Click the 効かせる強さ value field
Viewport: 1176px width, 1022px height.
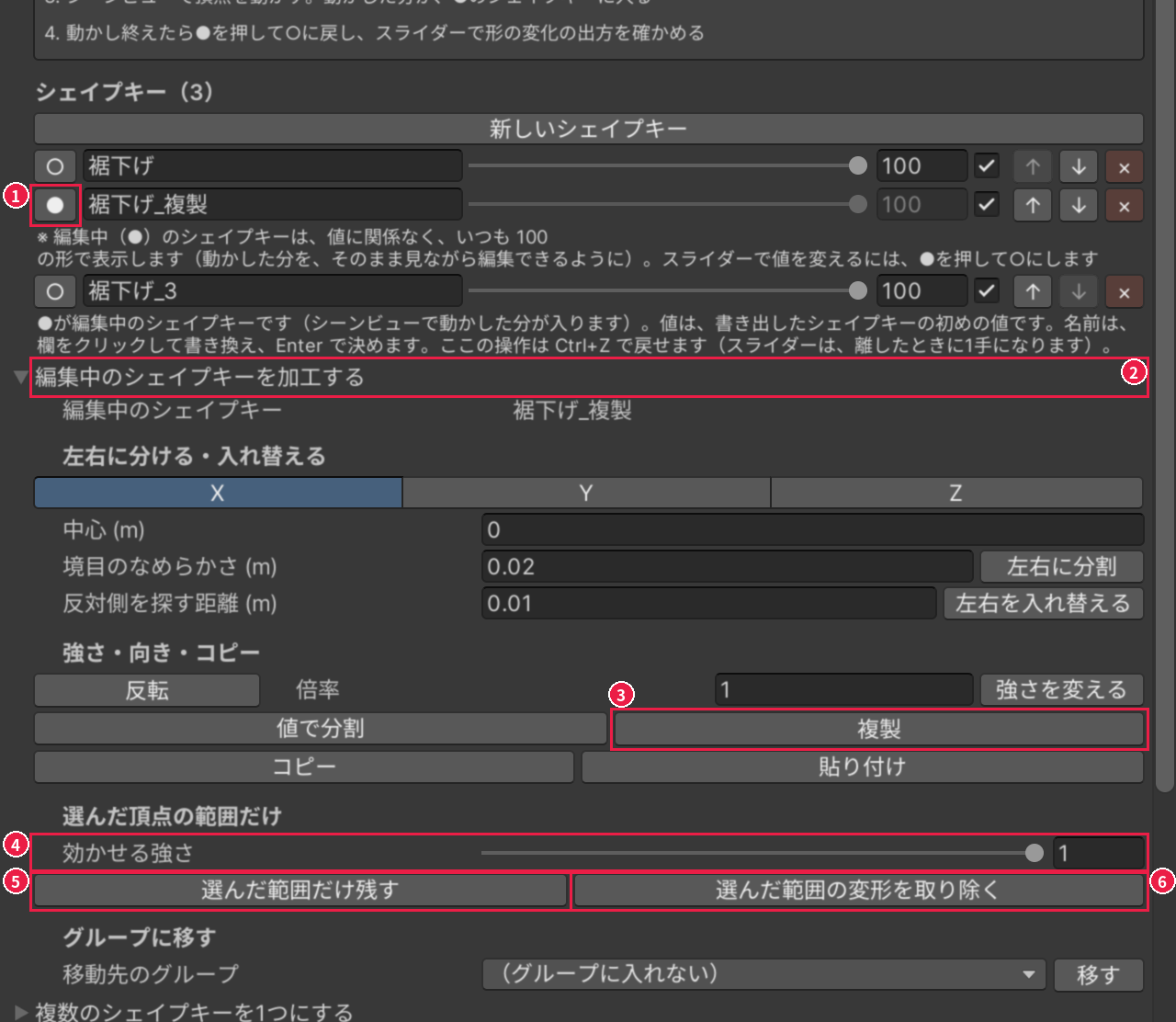pos(1098,854)
